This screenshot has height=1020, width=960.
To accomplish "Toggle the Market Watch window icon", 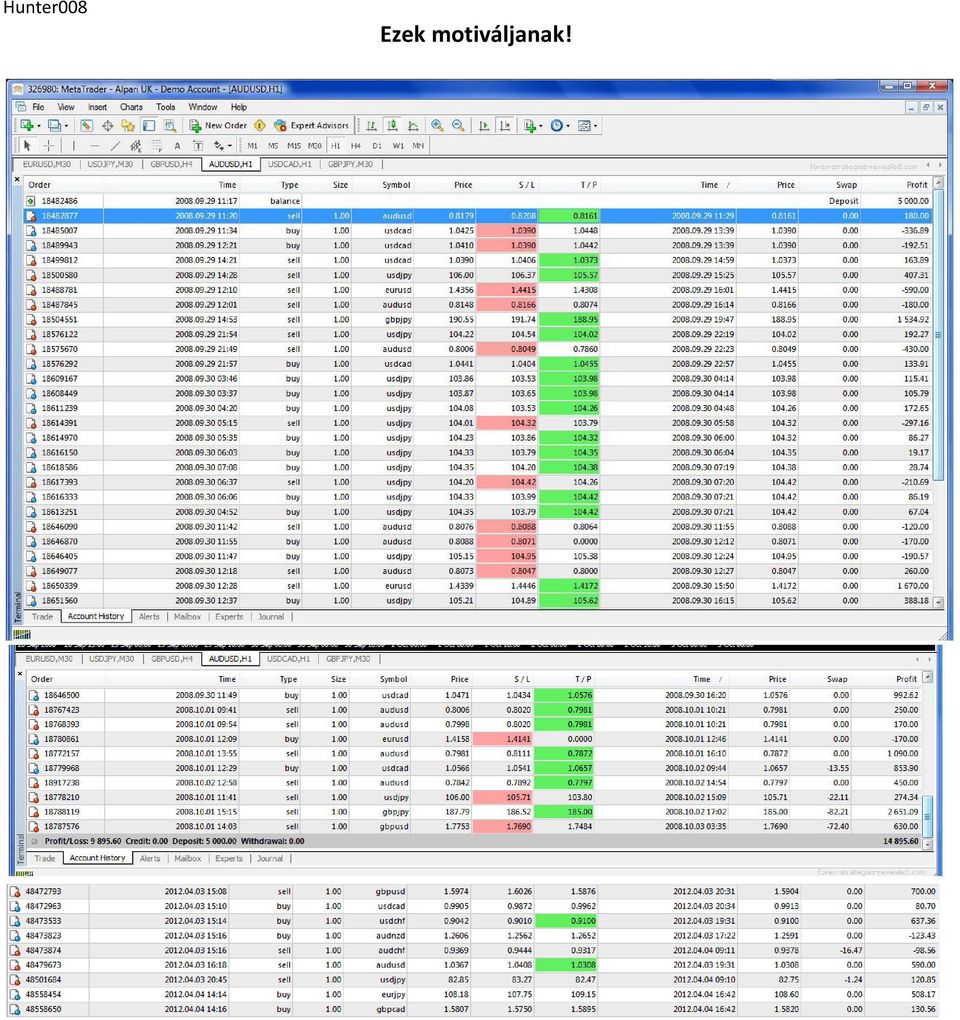I will click(x=87, y=126).
